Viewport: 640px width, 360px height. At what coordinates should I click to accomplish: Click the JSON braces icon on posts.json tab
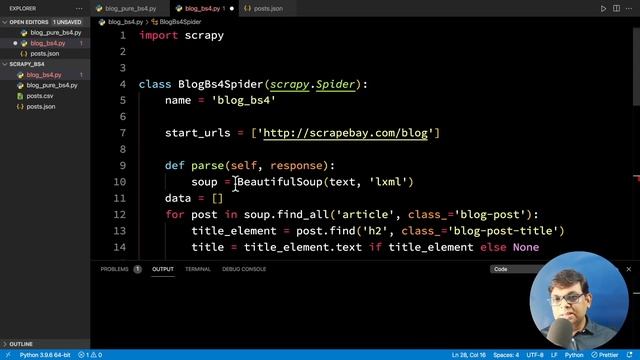click(247, 9)
